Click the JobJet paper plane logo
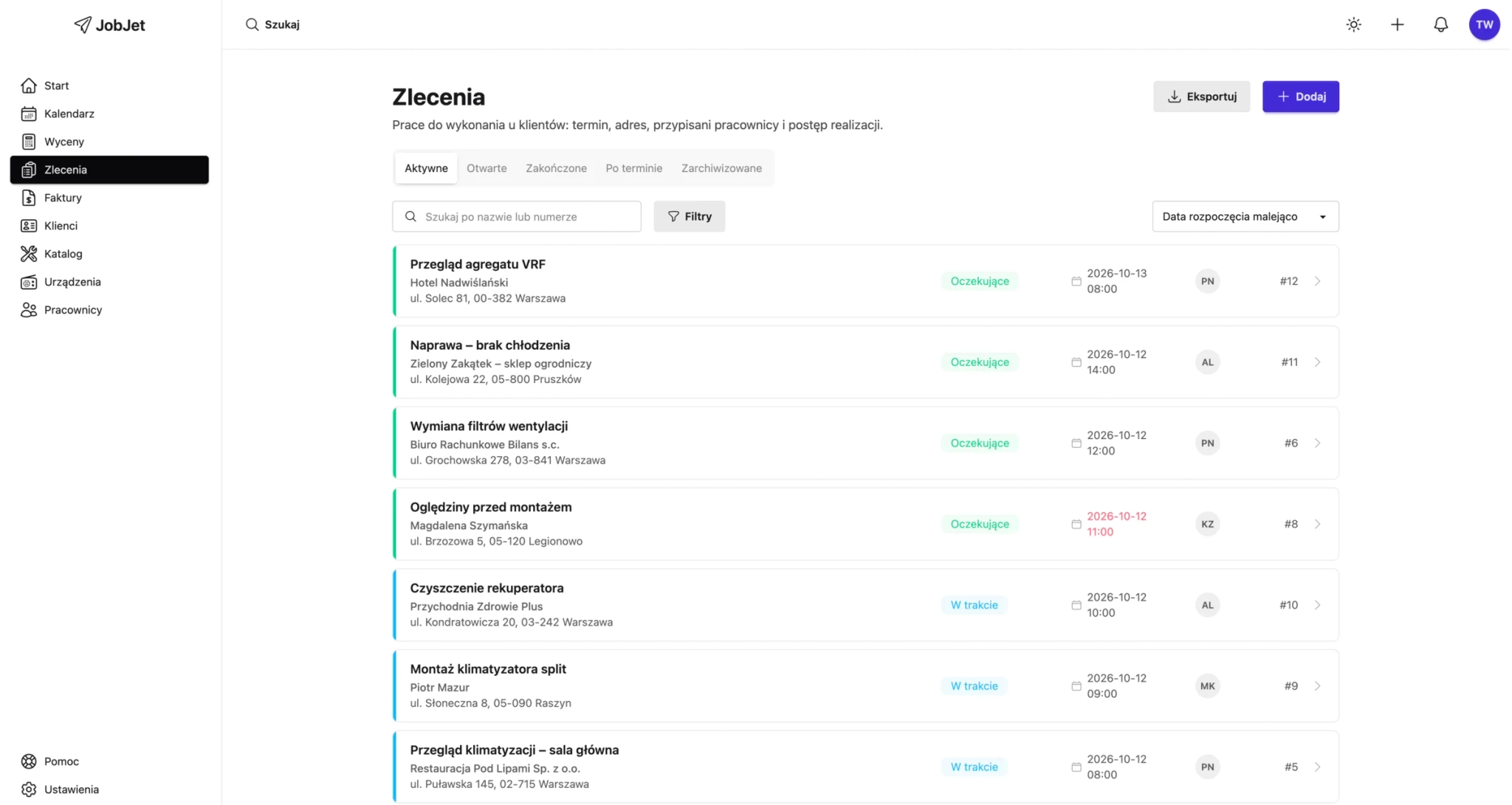Screen dimensions: 1512x805 click(83, 24)
